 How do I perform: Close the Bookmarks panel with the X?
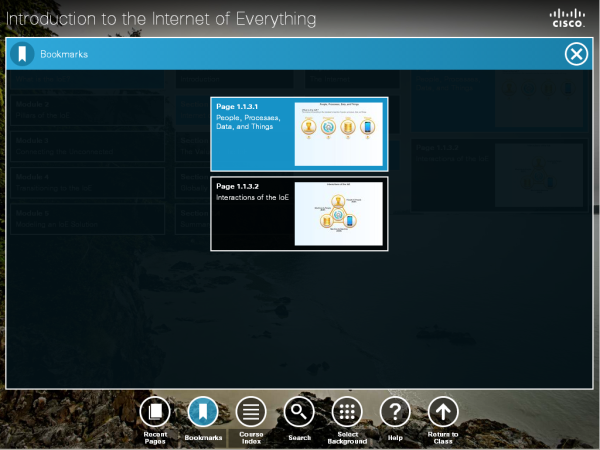(x=576, y=54)
